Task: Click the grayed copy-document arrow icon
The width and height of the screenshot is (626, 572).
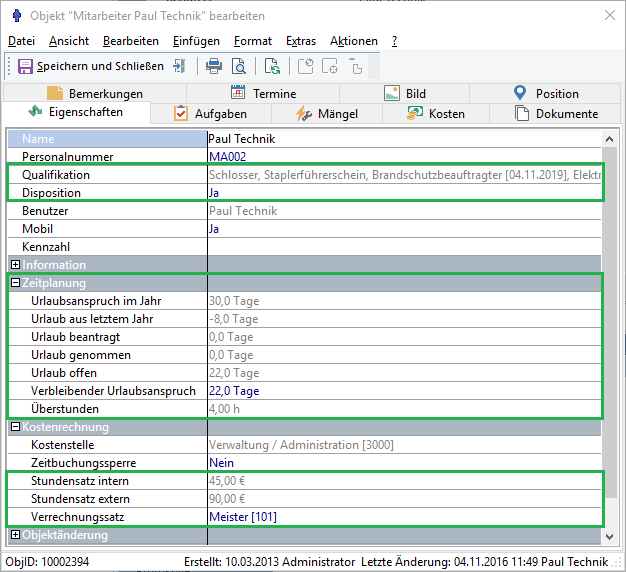Action: pyautogui.click(x=355, y=66)
